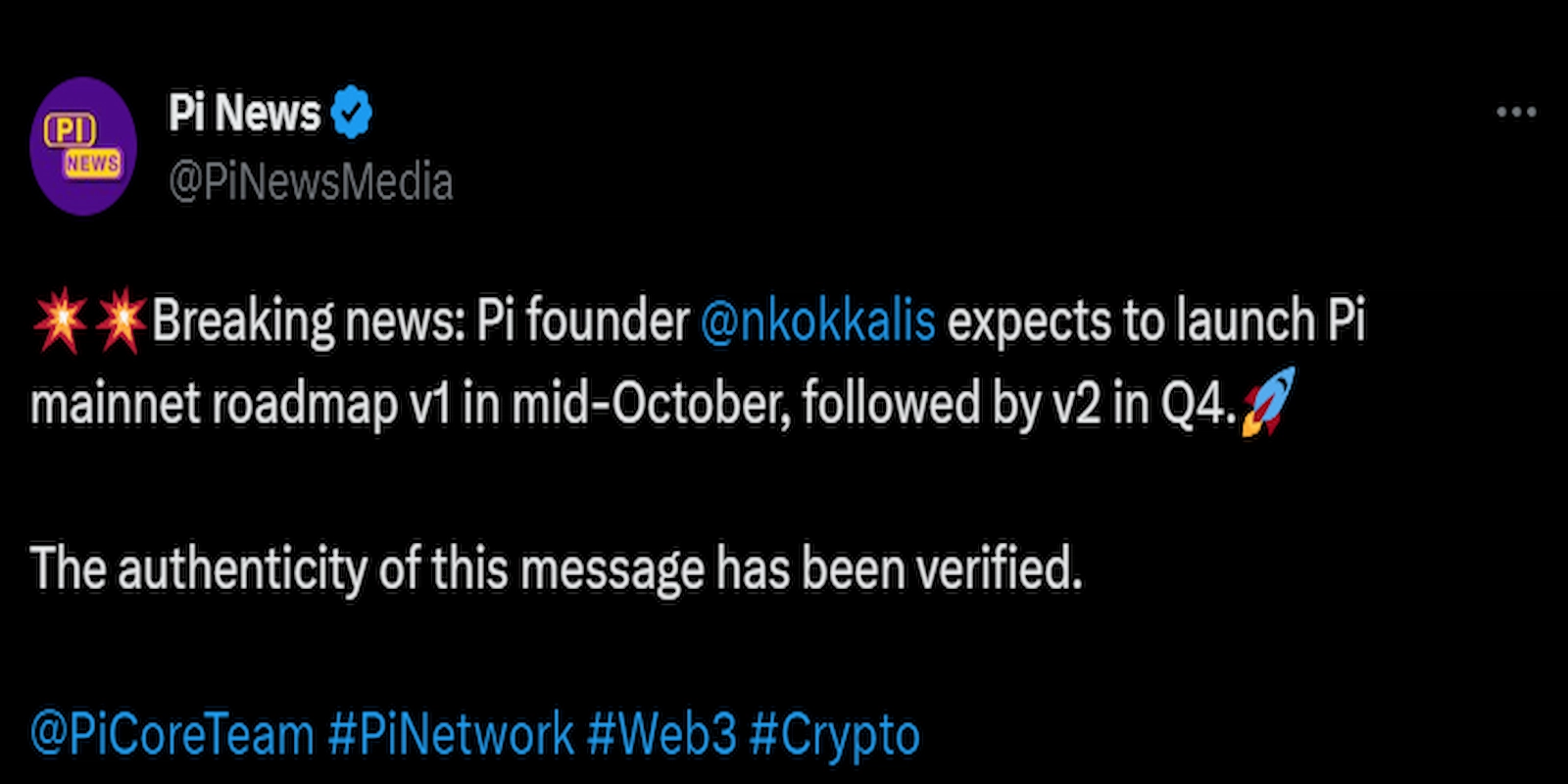Click the authenticity verified sentence

coord(557,568)
